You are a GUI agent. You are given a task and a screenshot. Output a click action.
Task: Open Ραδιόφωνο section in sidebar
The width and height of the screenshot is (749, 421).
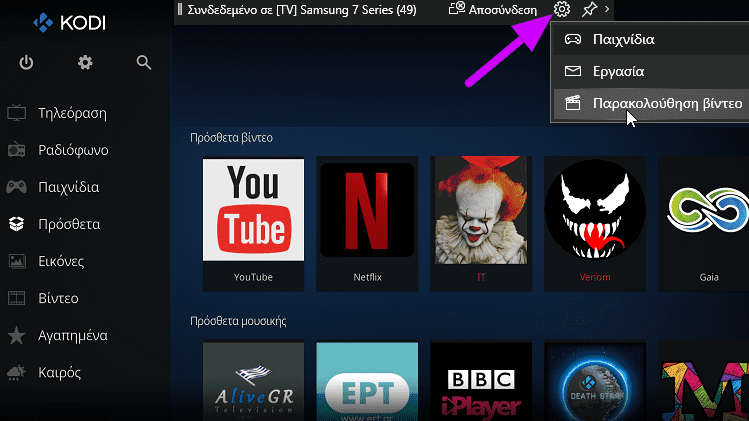click(73, 150)
